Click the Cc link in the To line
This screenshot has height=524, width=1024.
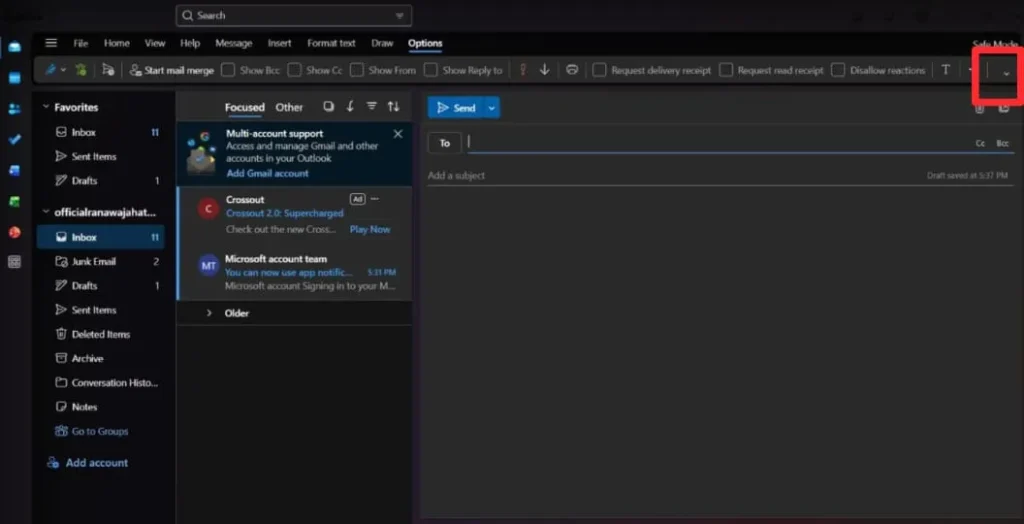tap(980, 143)
